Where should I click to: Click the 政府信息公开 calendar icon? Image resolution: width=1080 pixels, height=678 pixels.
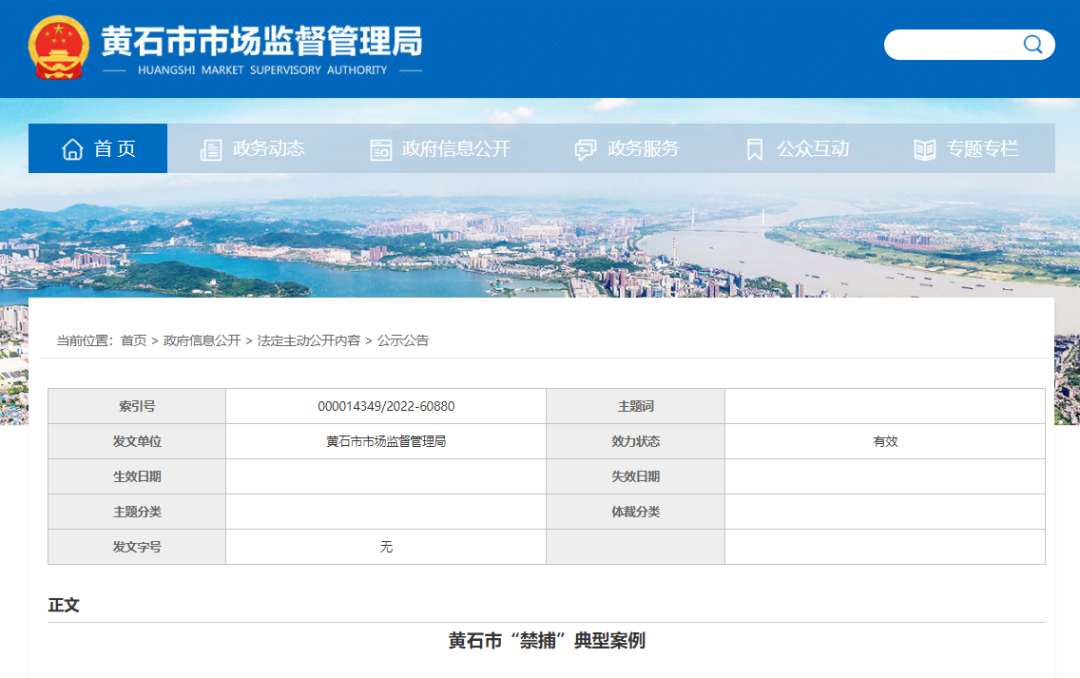(x=381, y=150)
